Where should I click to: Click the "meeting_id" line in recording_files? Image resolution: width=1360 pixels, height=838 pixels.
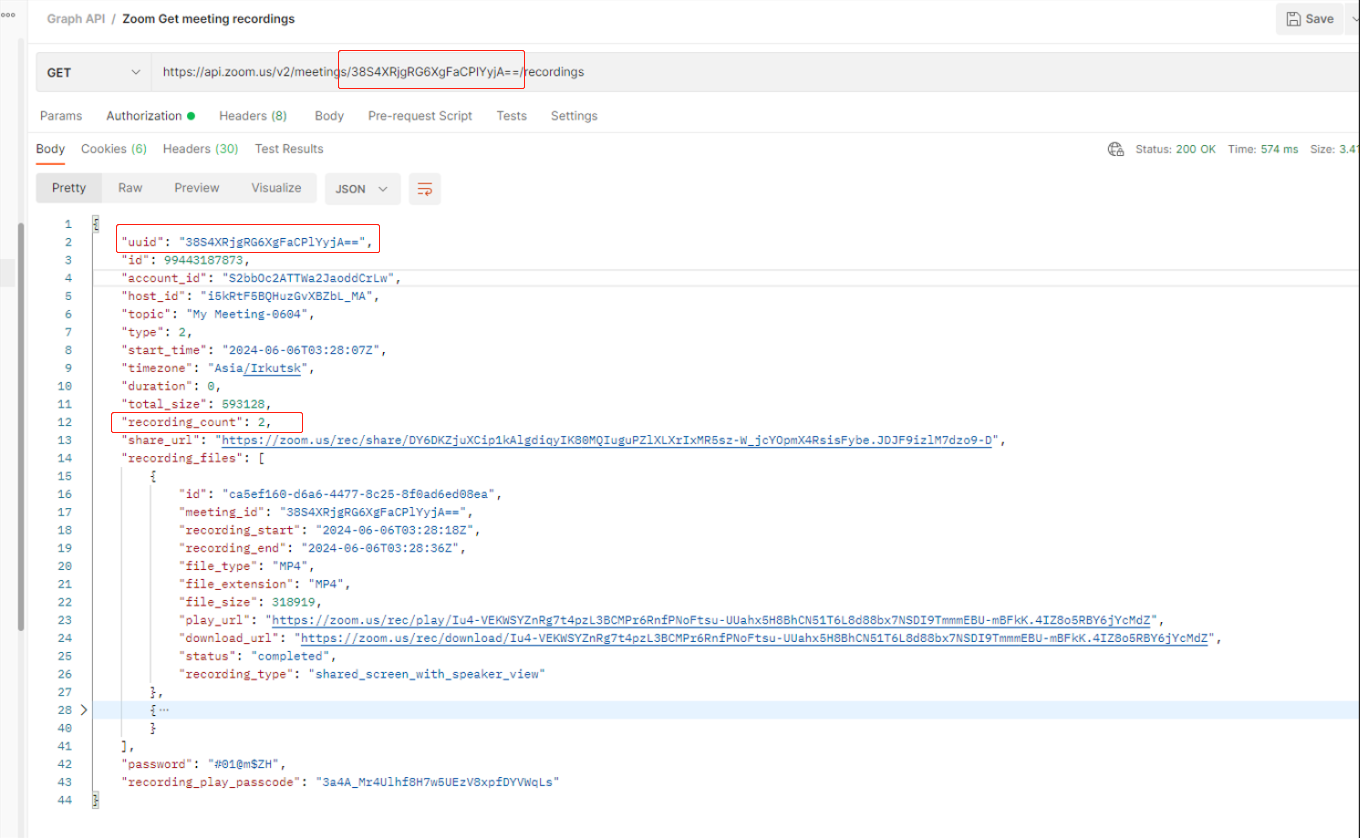[x=326, y=512]
